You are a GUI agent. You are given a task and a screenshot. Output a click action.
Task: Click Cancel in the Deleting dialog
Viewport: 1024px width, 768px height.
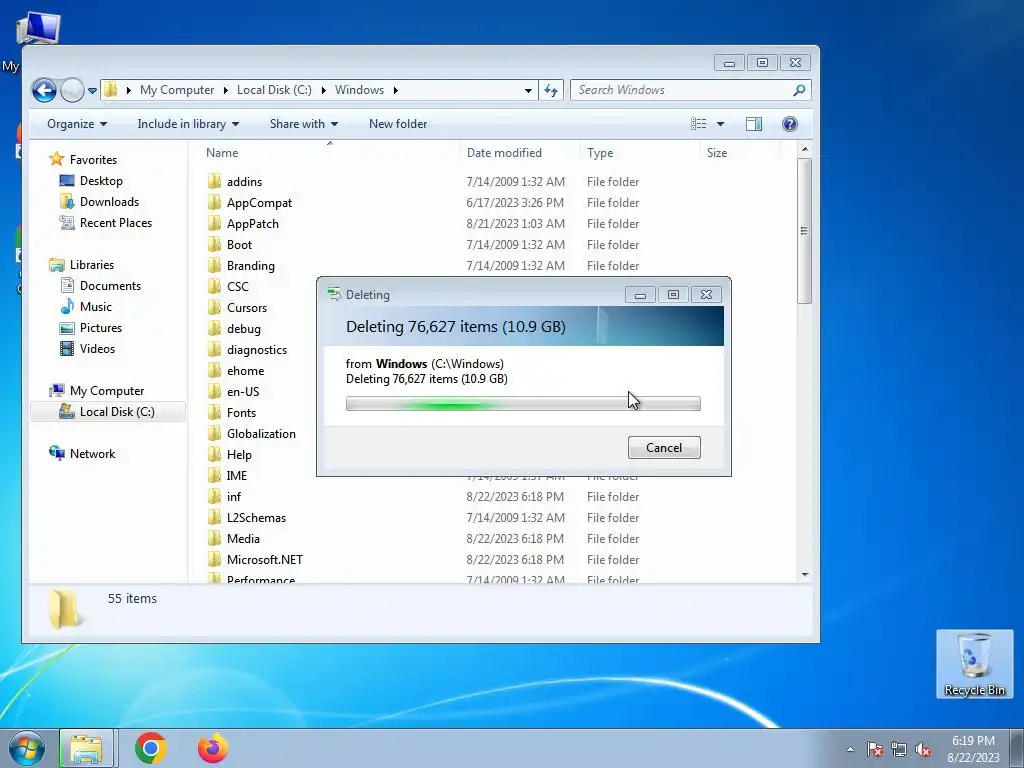tap(664, 447)
